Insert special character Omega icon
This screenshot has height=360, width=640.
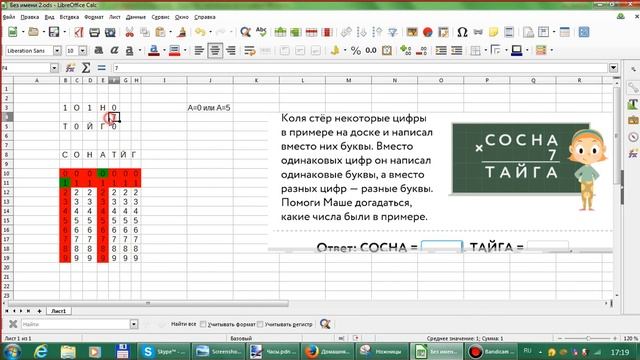point(462,32)
